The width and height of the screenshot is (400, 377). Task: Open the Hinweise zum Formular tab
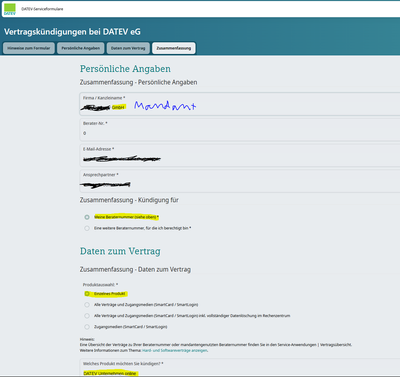(x=29, y=48)
